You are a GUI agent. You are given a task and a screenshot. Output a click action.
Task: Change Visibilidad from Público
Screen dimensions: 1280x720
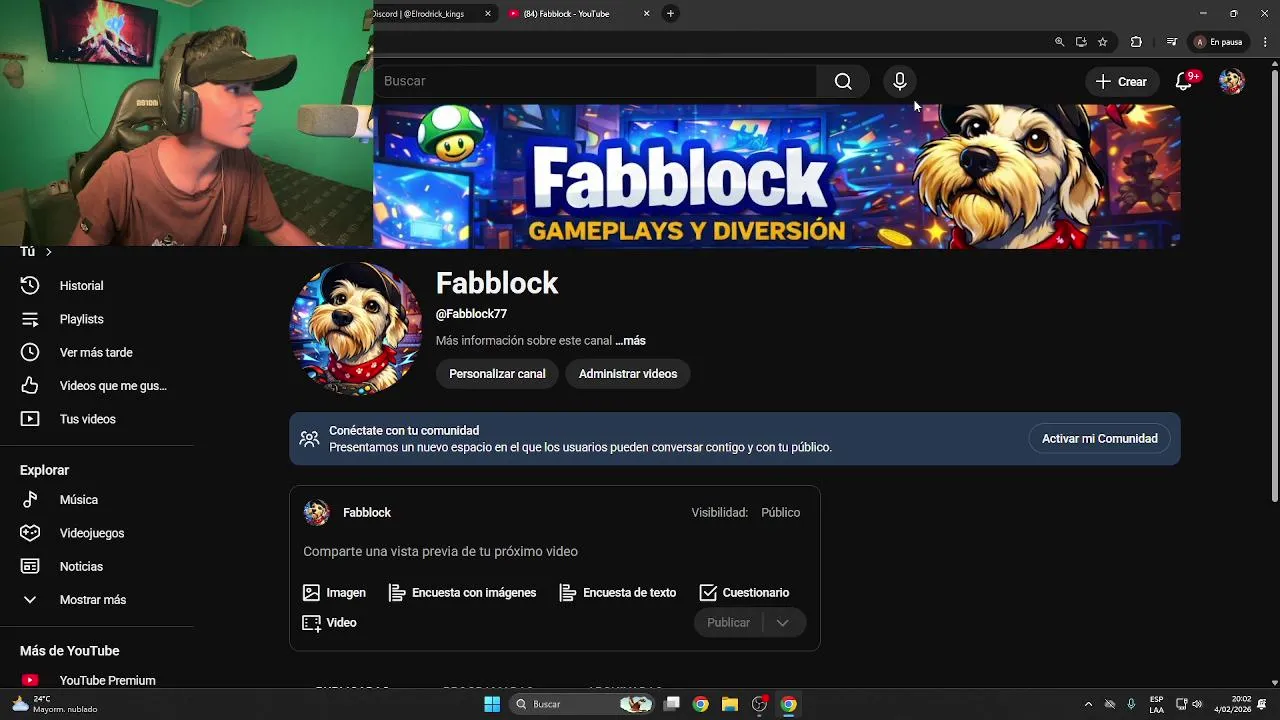pos(780,512)
